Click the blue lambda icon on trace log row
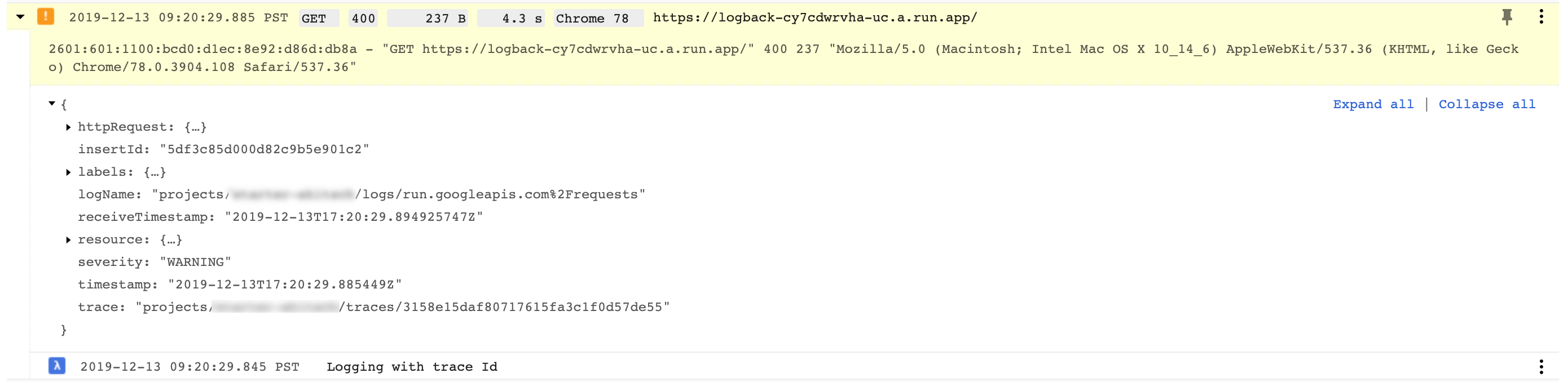Image resolution: width=1568 pixels, height=382 pixels. [56, 366]
